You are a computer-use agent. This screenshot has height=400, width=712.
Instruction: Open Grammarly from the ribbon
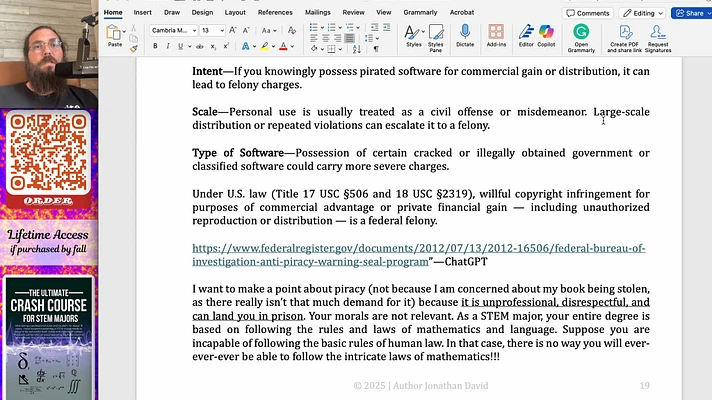(581, 38)
